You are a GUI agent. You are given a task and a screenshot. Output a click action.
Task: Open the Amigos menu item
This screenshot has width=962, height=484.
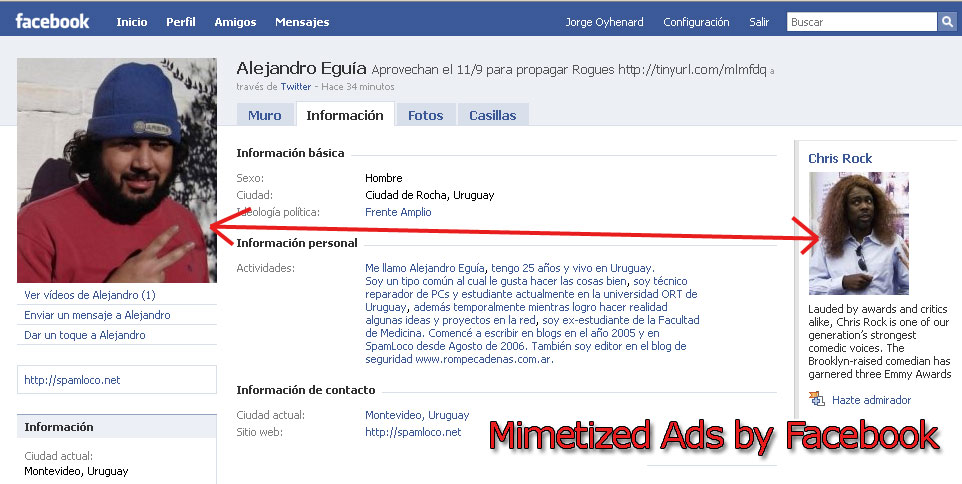click(x=235, y=22)
